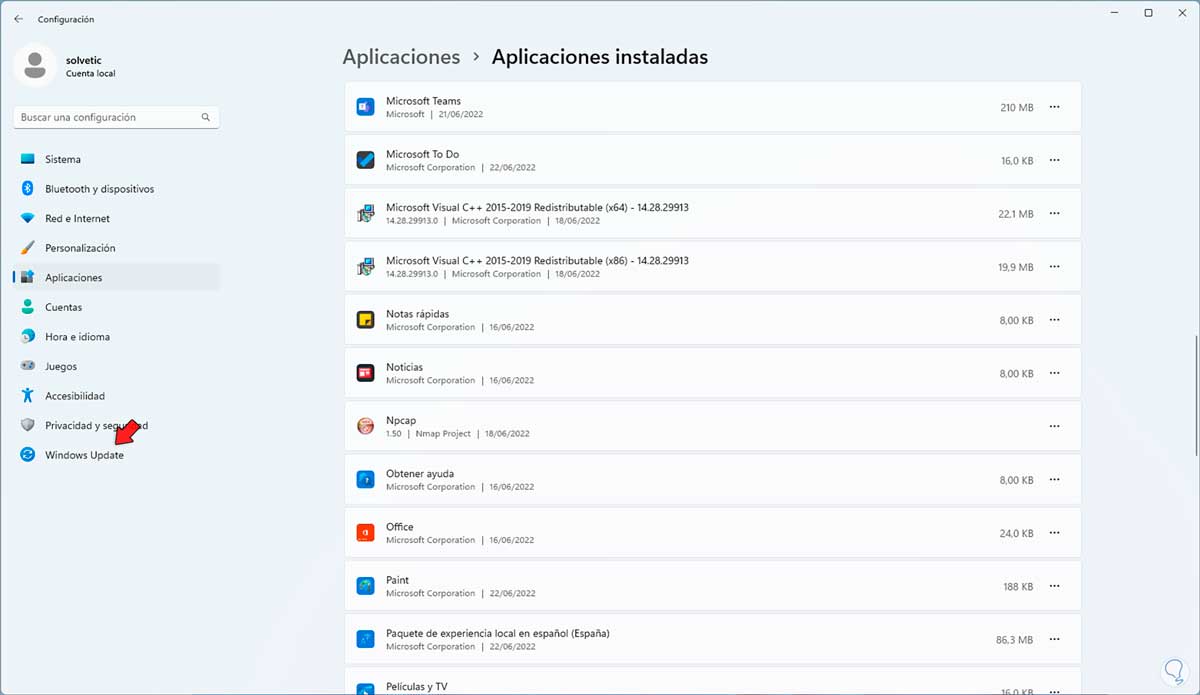Click the solvetic account profile picture
Image resolution: width=1200 pixels, height=695 pixels.
tap(35, 66)
